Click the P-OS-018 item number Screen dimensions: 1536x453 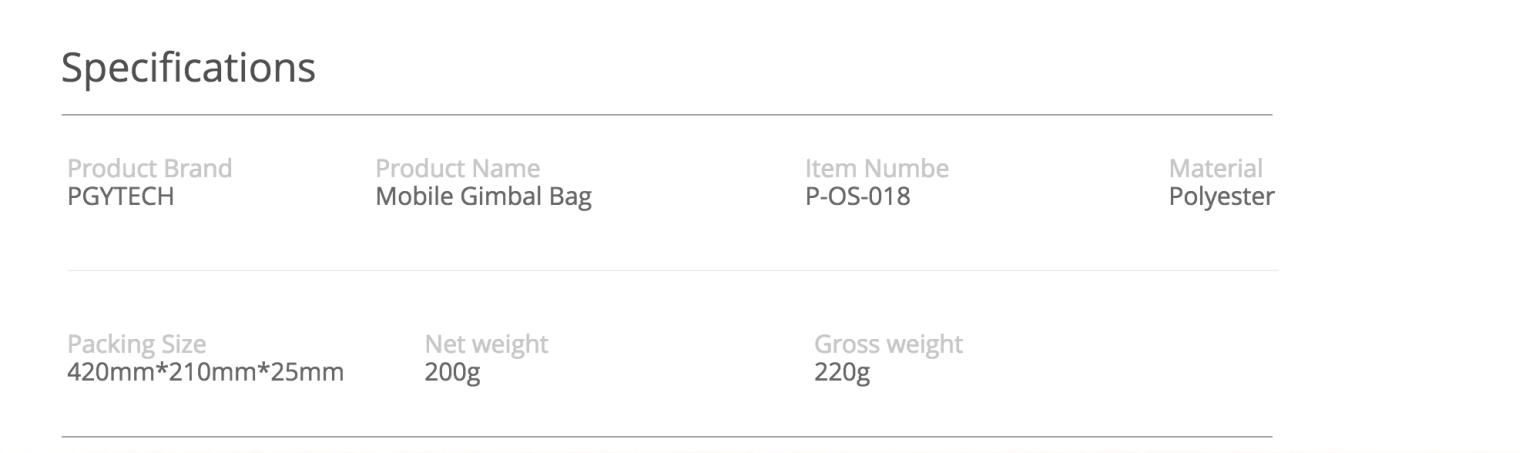pyautogui.click(x=857, y=197)
